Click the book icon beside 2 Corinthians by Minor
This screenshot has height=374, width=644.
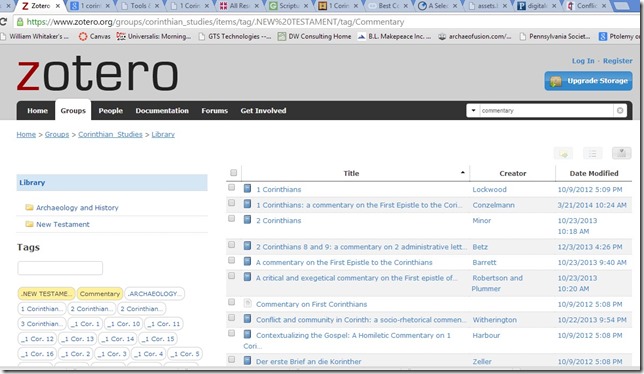tap(247, 220)
